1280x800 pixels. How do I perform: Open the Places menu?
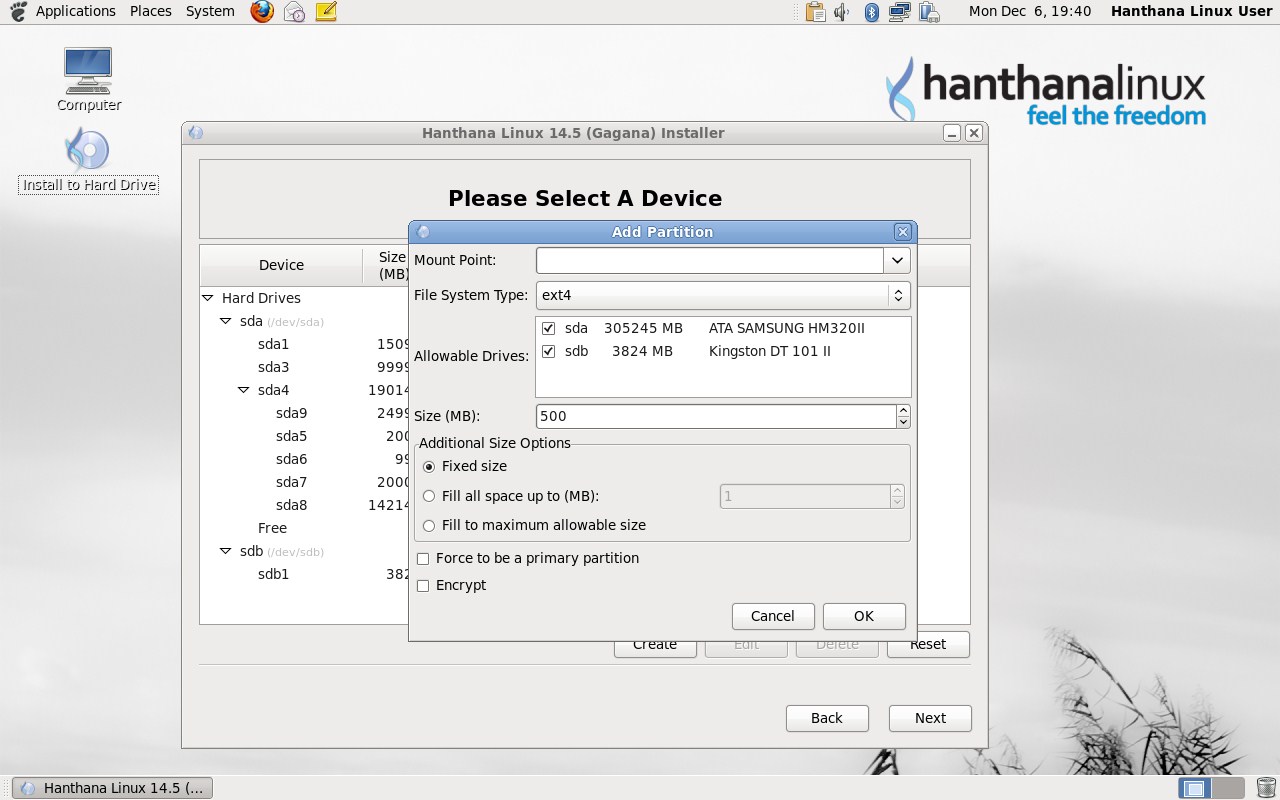(150, 11)
